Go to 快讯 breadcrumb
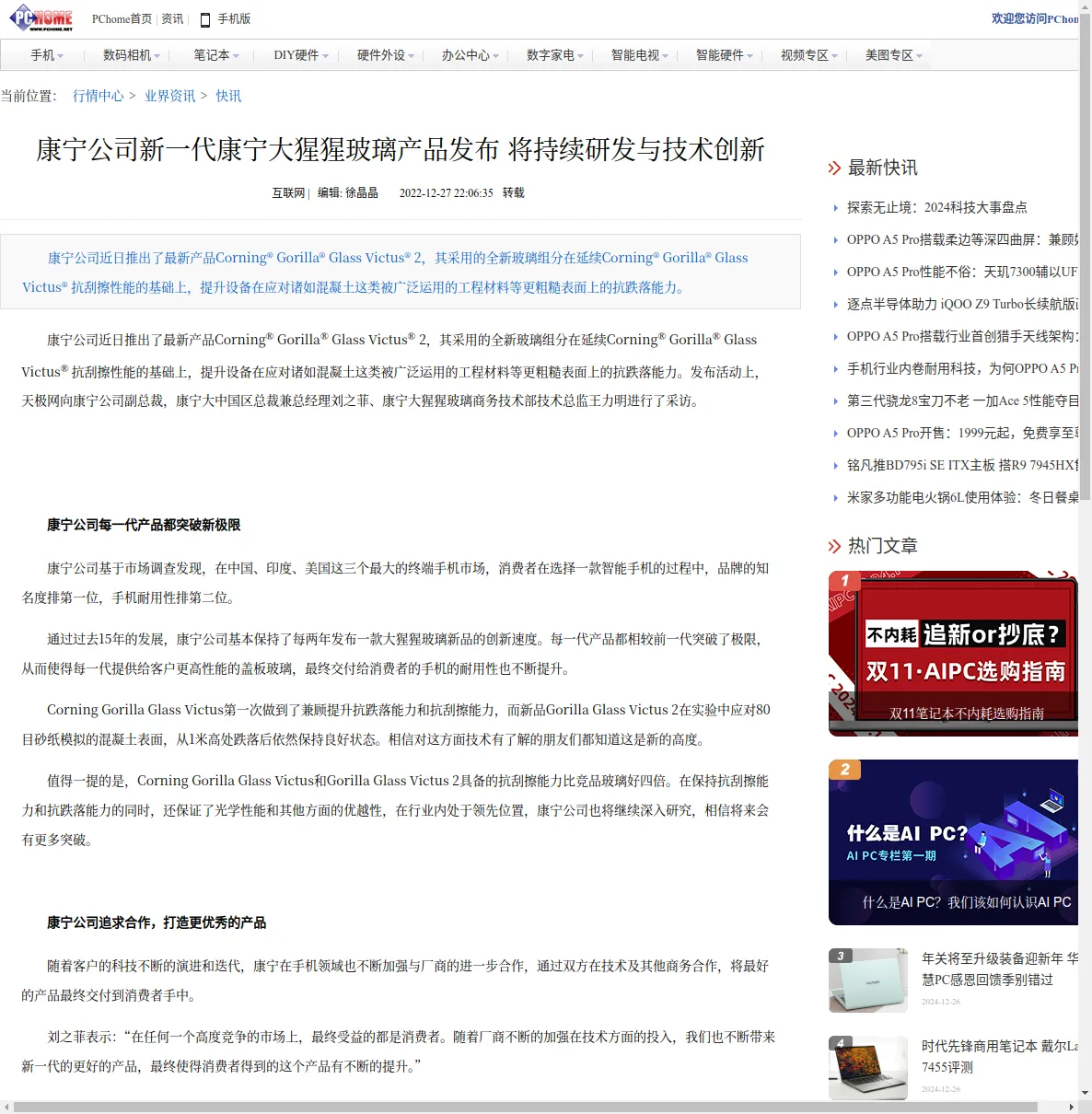 228,96
